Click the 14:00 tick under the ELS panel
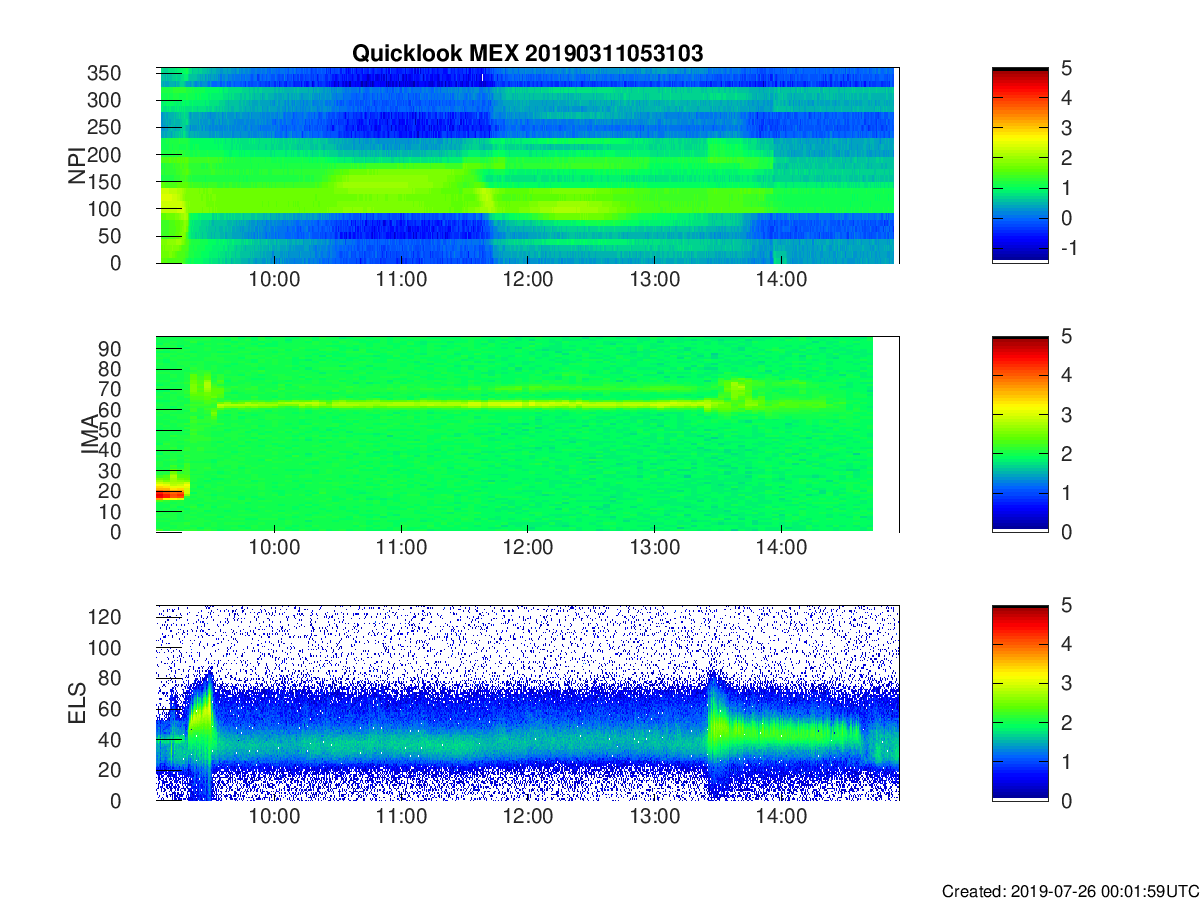The height and width of the screenshot is (900, 1200). click(781, 816)
